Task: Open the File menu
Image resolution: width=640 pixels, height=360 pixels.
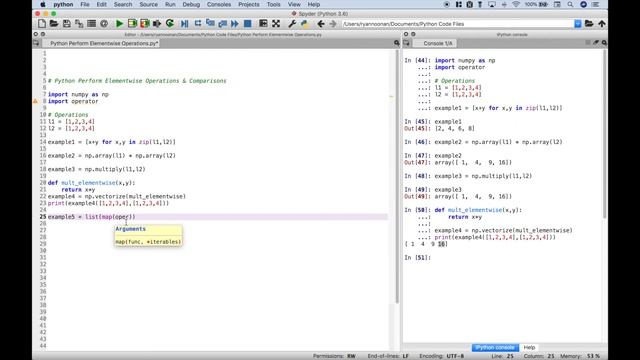Action: (84, 4)
